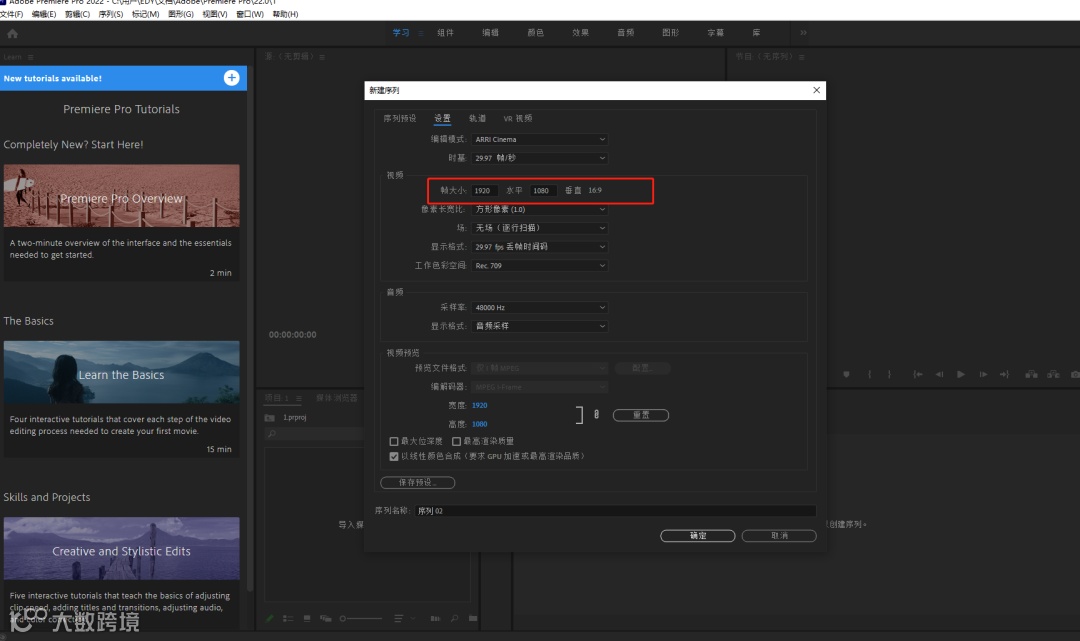
Task: Switch to the 颜色 workspace
Action: click(535, 32)
